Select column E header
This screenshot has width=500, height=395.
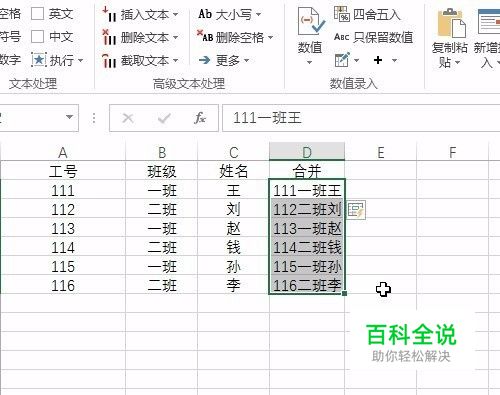[x=381, y=152]
